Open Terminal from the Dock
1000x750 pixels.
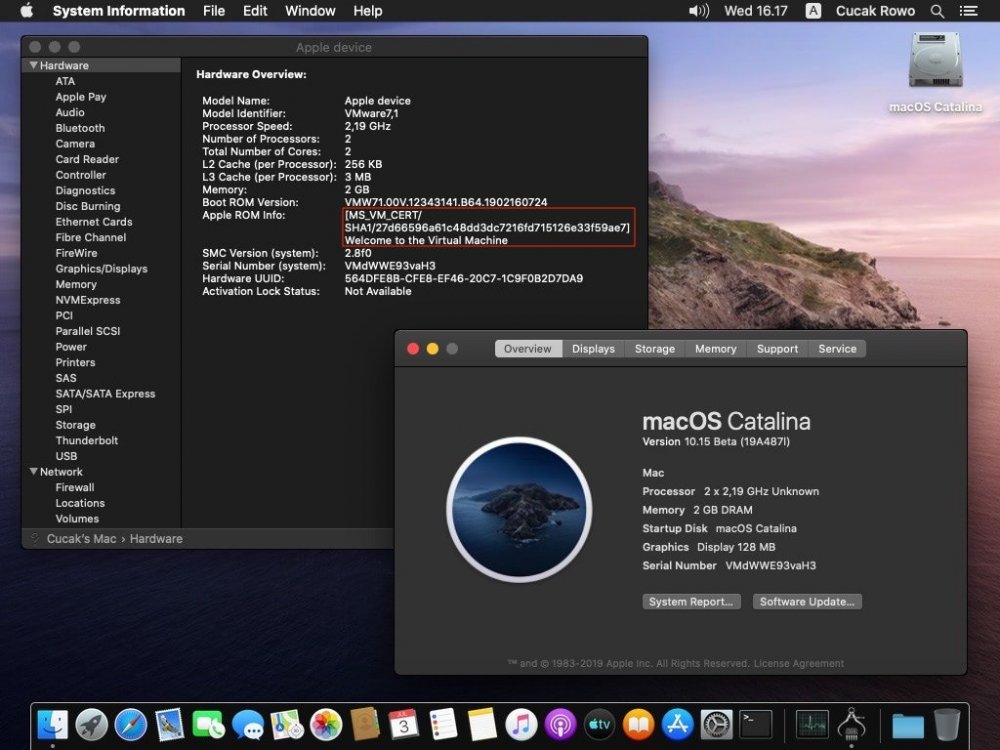(x=756, y=725)
